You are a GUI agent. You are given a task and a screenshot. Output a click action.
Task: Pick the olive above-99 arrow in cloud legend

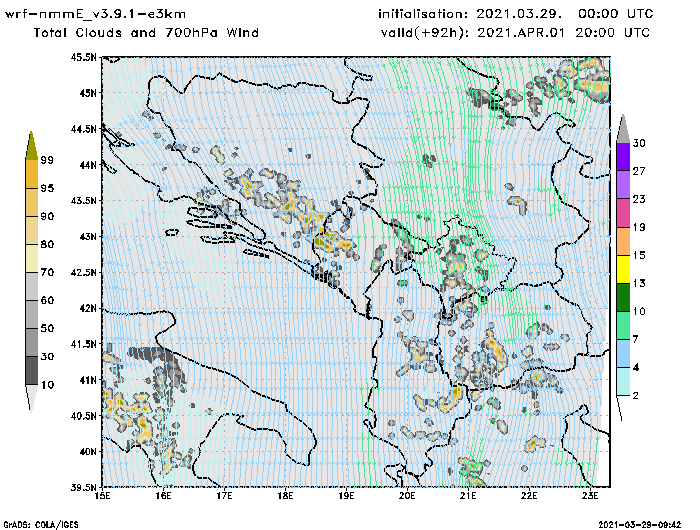coord(31,146)
